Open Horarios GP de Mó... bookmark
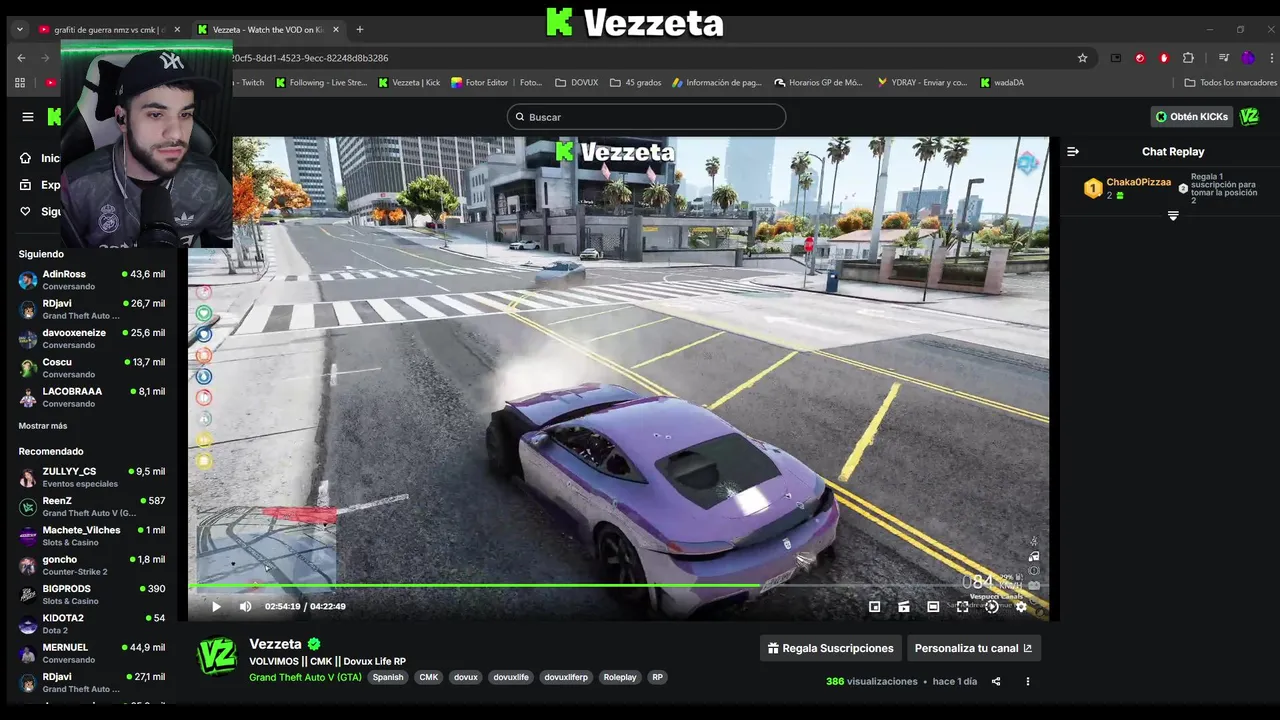The height and width of the screenshot is (720, 1280). tap(819, 83)
